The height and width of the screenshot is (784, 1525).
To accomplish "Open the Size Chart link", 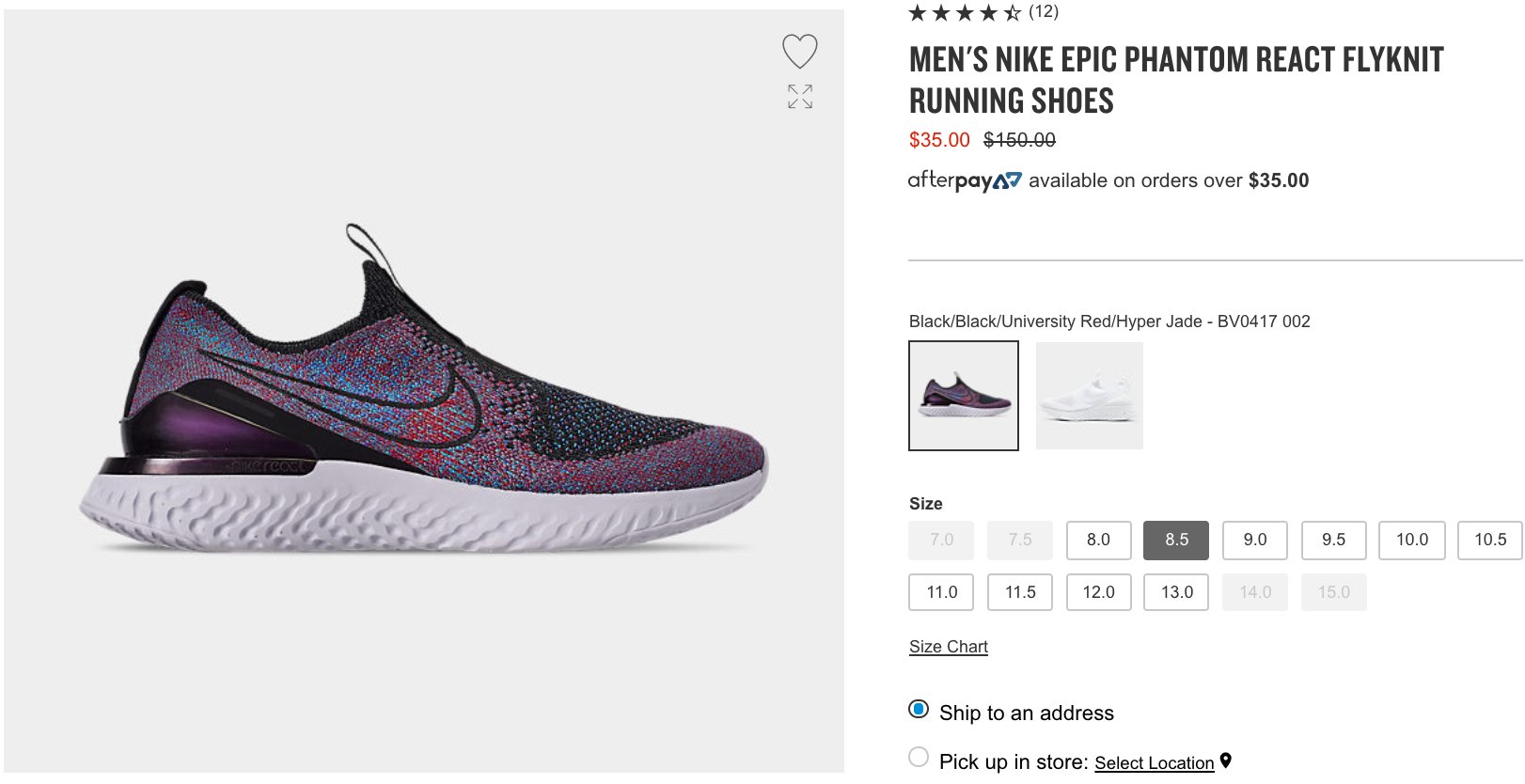I will coord(948,647).
